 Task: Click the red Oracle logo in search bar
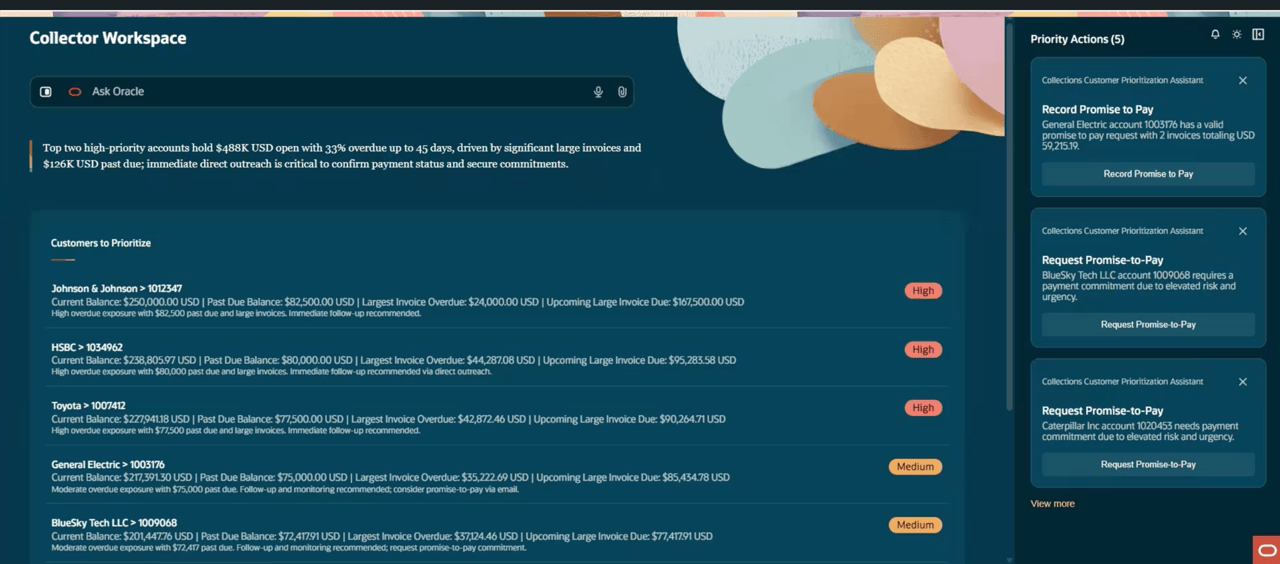tap(74, 92)
